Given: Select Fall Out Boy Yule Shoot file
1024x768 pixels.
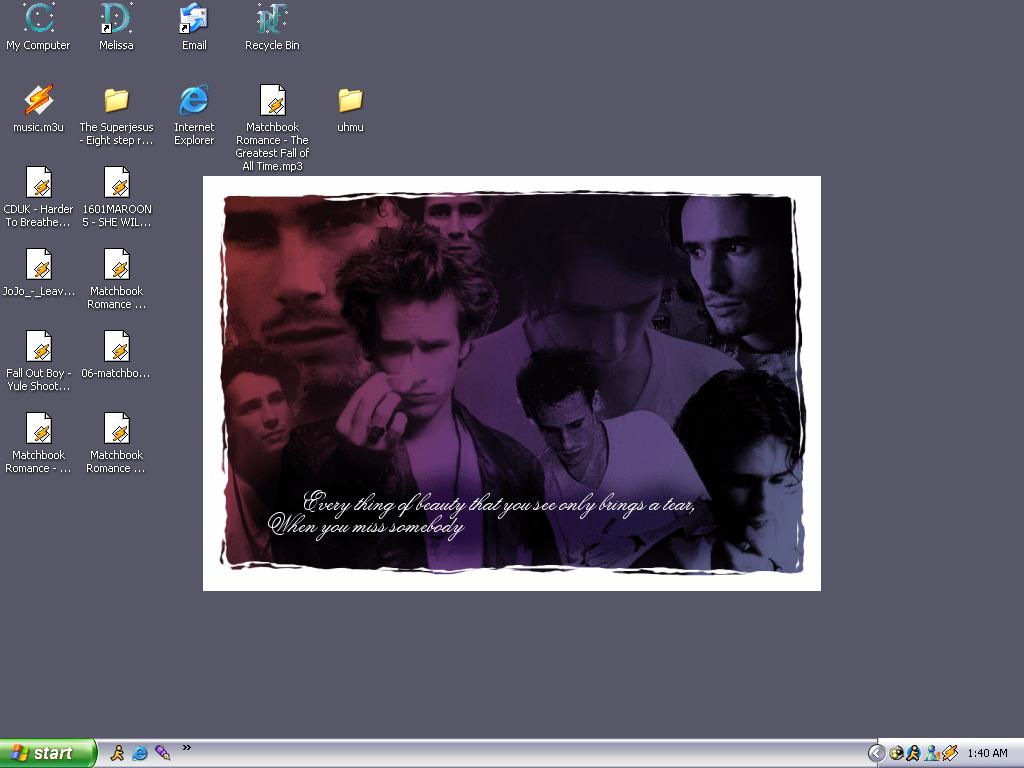Looking at the screenshot, I should click(38, 347).
